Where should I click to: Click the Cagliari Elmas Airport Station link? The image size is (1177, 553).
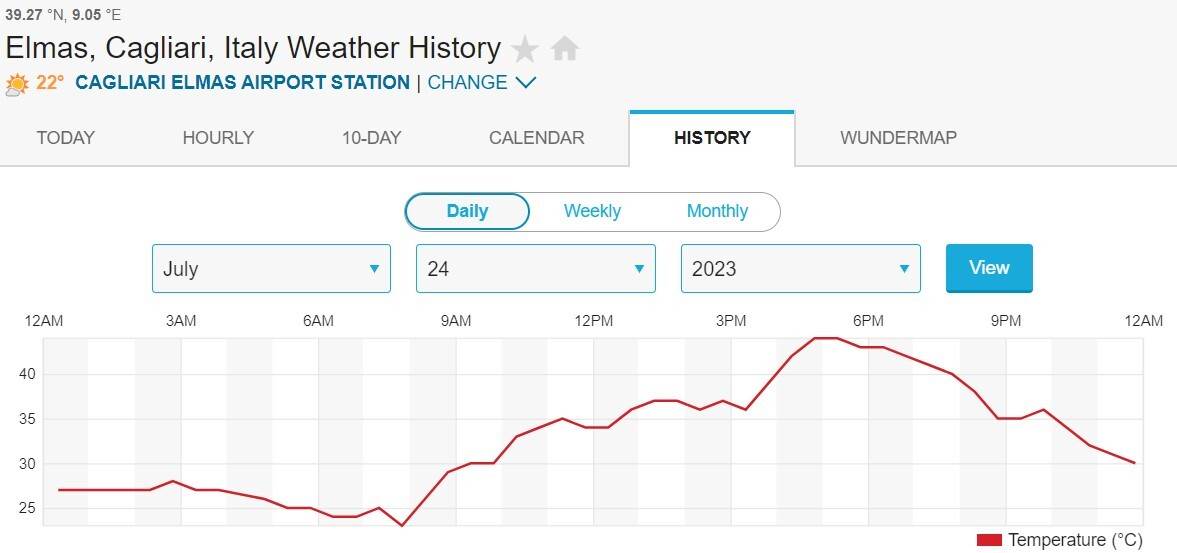[x=242, y=83]
